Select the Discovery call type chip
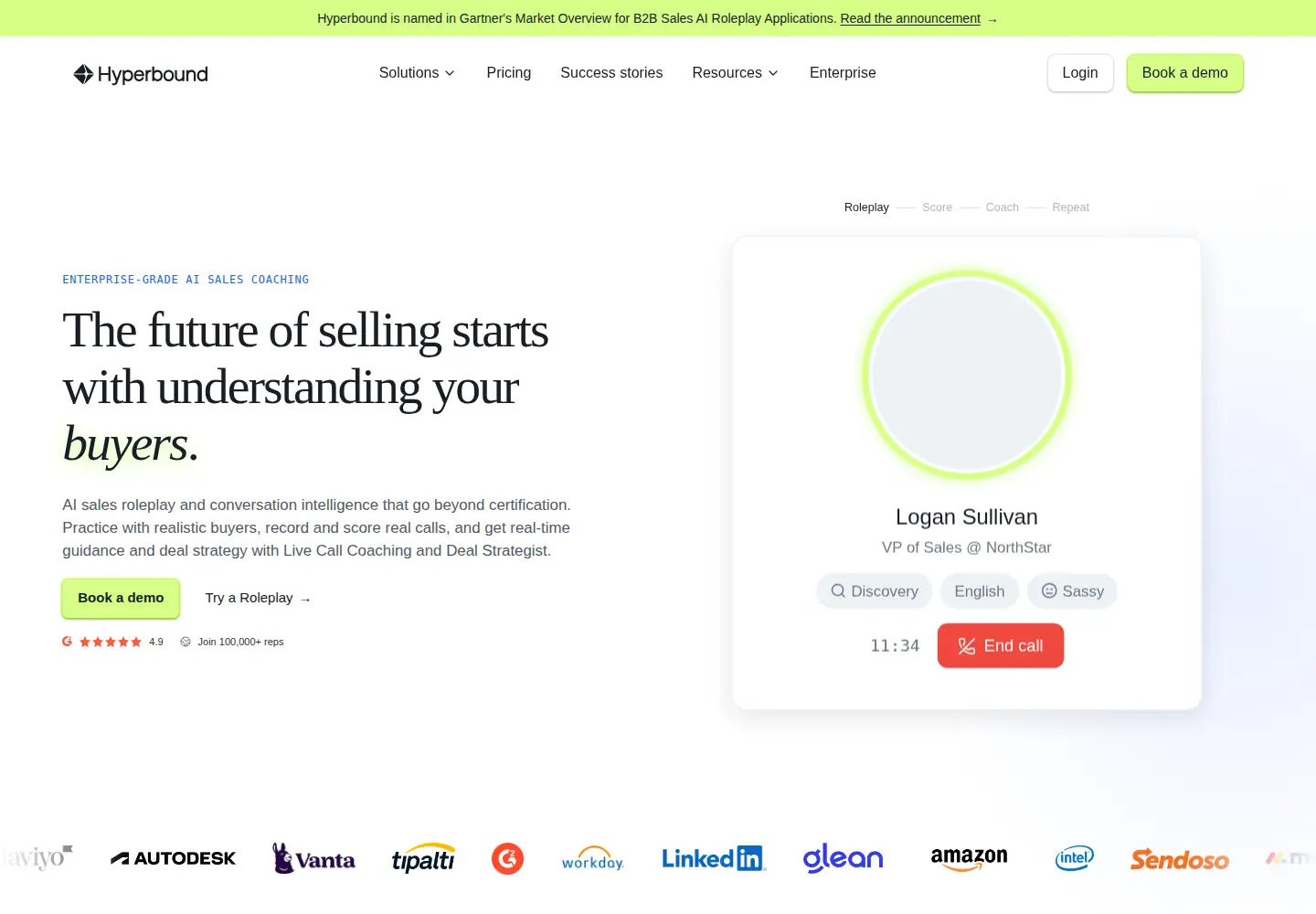1316x914 pixels. pos(874,591)
